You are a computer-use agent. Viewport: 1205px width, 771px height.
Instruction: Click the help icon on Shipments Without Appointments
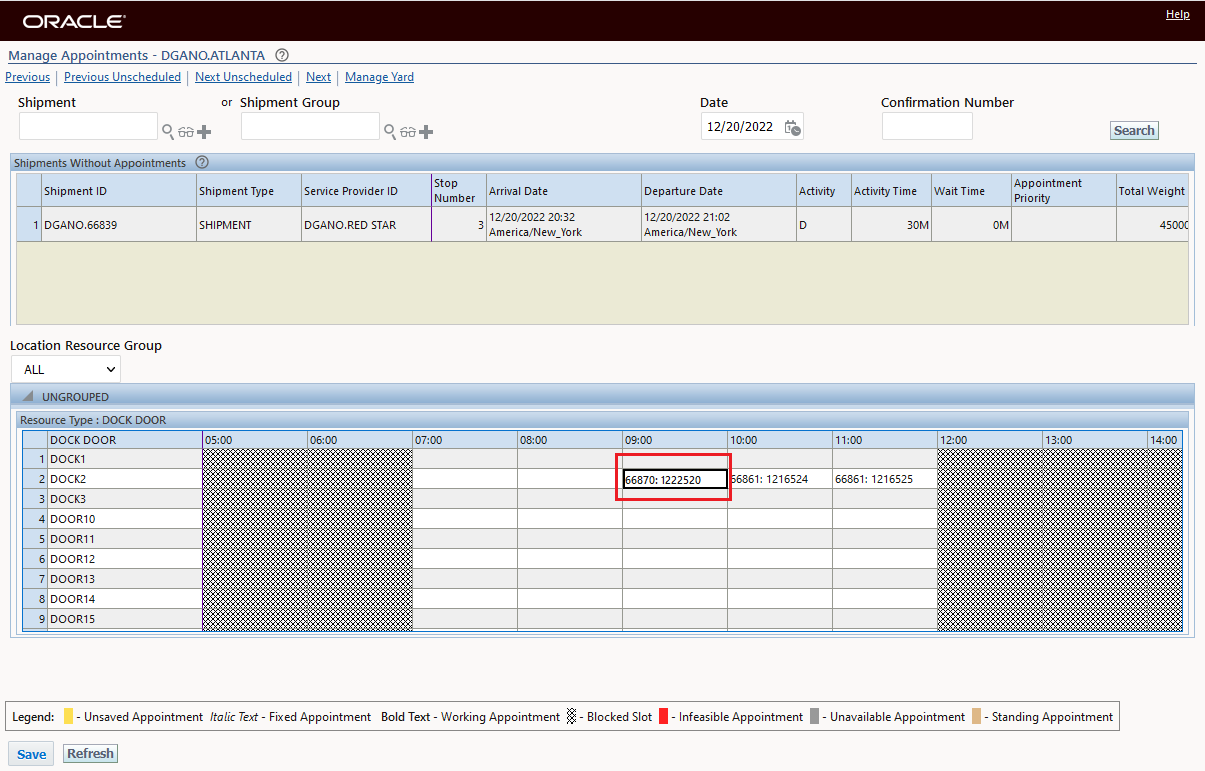pos(201,162)
